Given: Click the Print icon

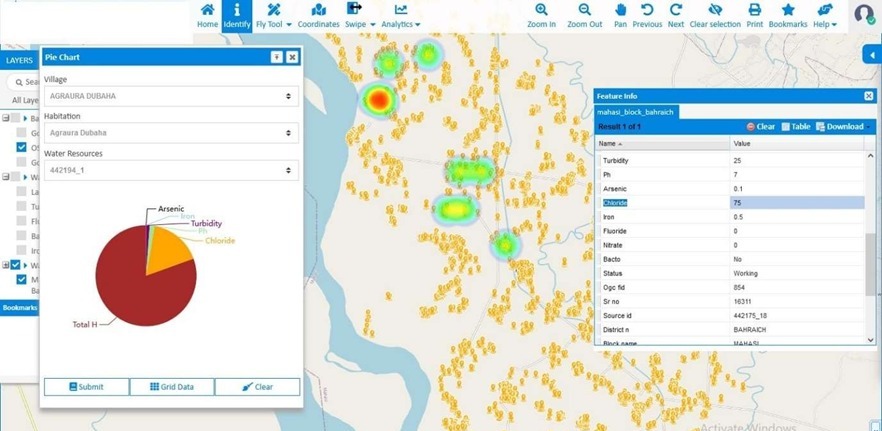Looking at the screenshot, I should tap(754, 16).
